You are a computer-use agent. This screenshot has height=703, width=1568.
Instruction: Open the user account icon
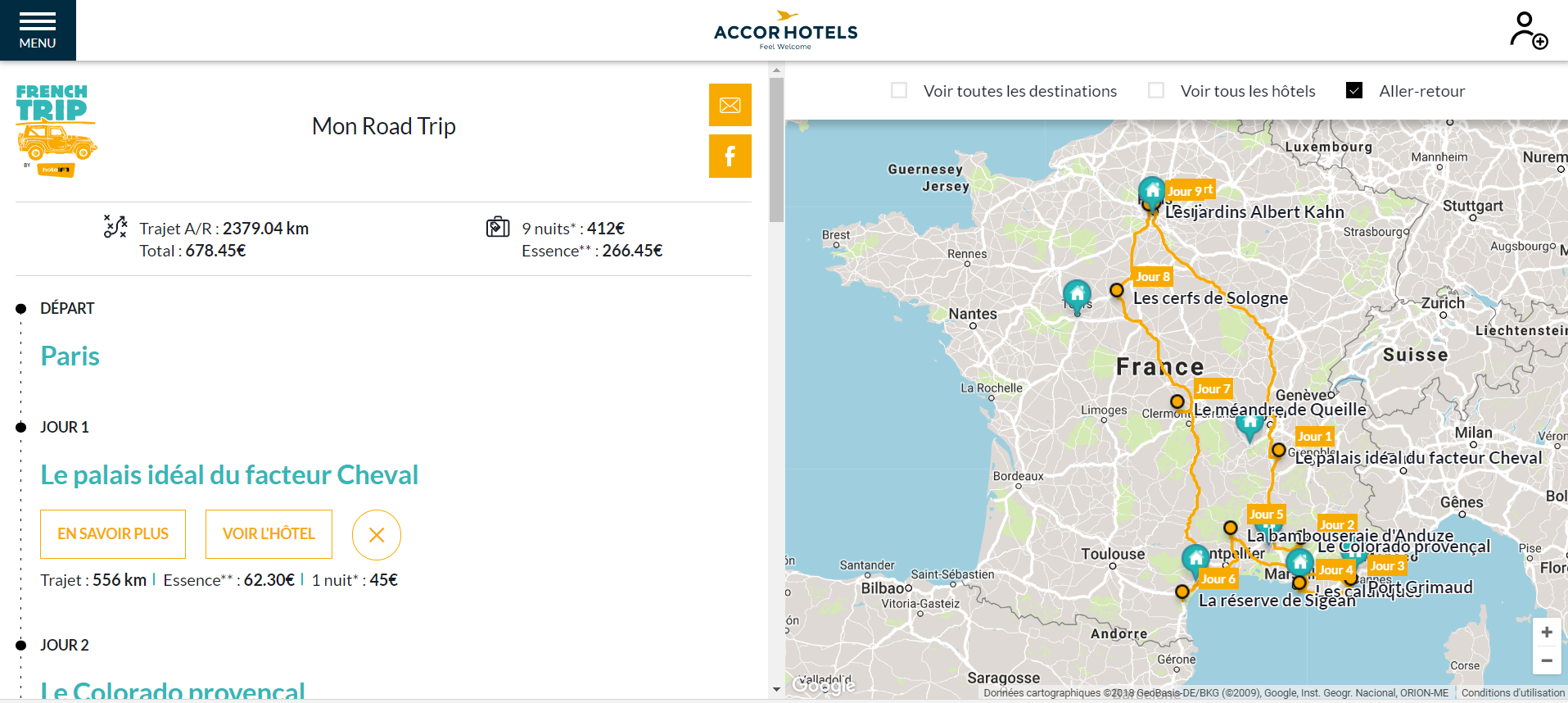pos(1528,30)
